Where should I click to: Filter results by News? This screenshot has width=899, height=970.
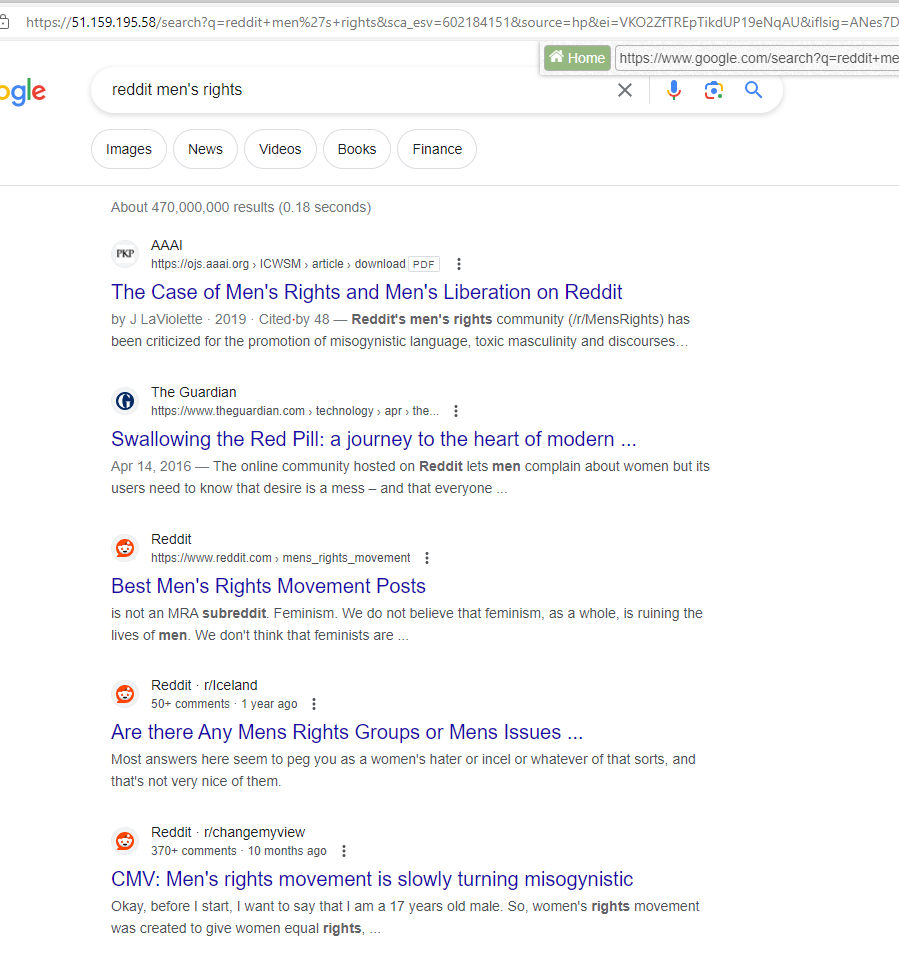pyautogui.click(x=205, y=149)
